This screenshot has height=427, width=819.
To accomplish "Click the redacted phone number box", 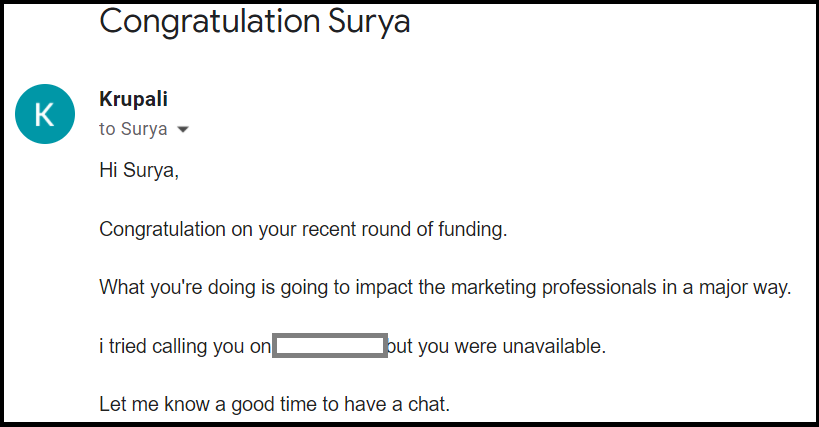I will (x=330, y=346).
